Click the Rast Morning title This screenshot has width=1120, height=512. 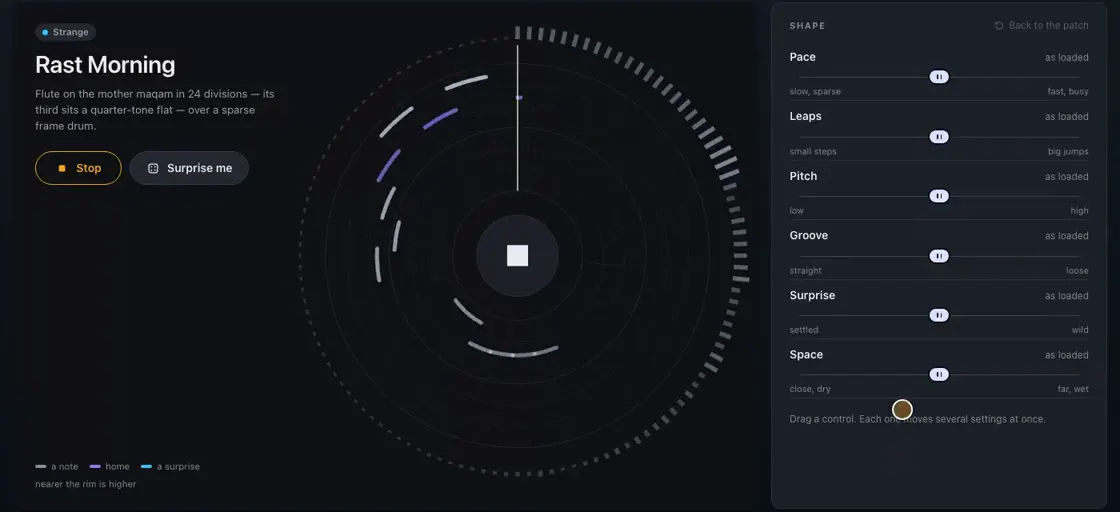click(105, 65)
